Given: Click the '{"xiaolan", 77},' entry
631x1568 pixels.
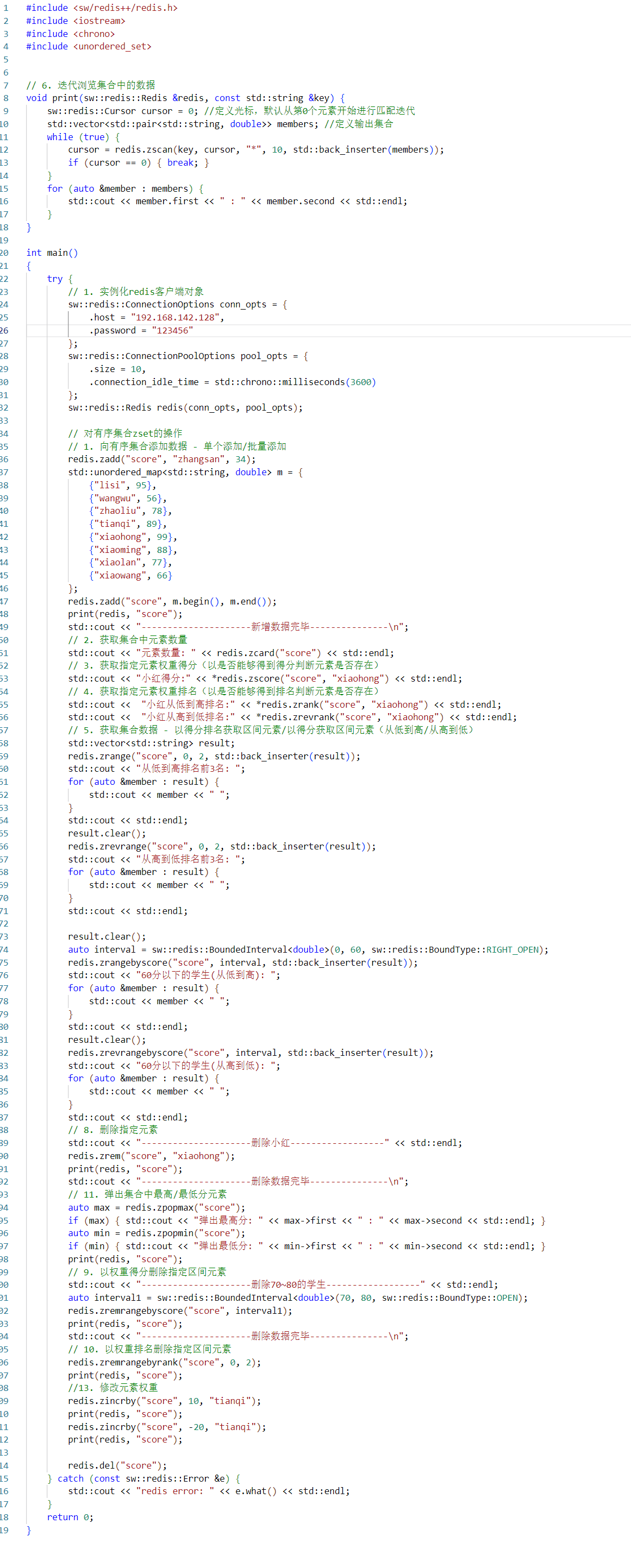Looking at the screenshot, I should [x=131, y=563].
